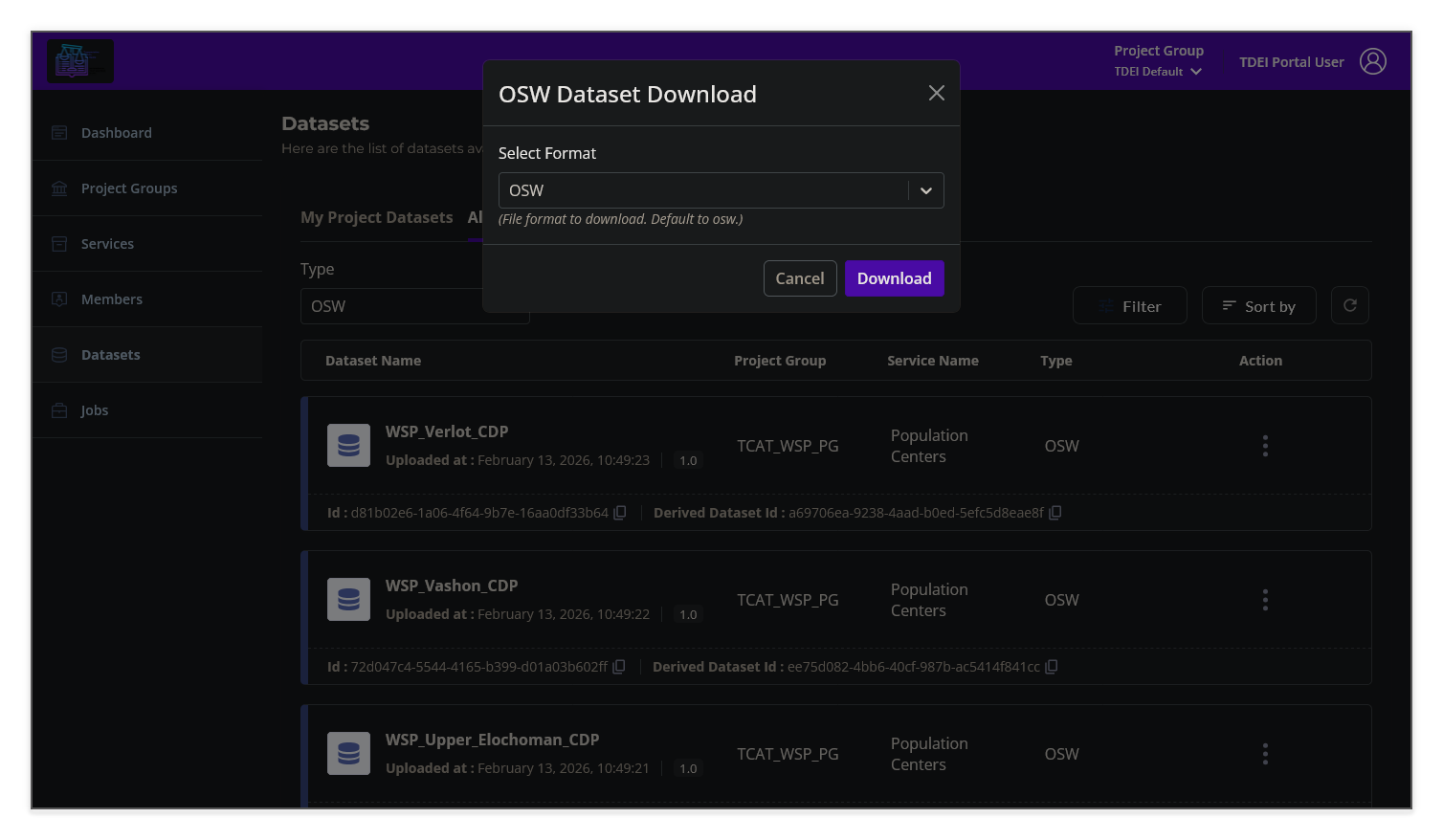1443x840 pixels.
Task: Click the TDEI Portal User avatar
Action: (1373, 60)
